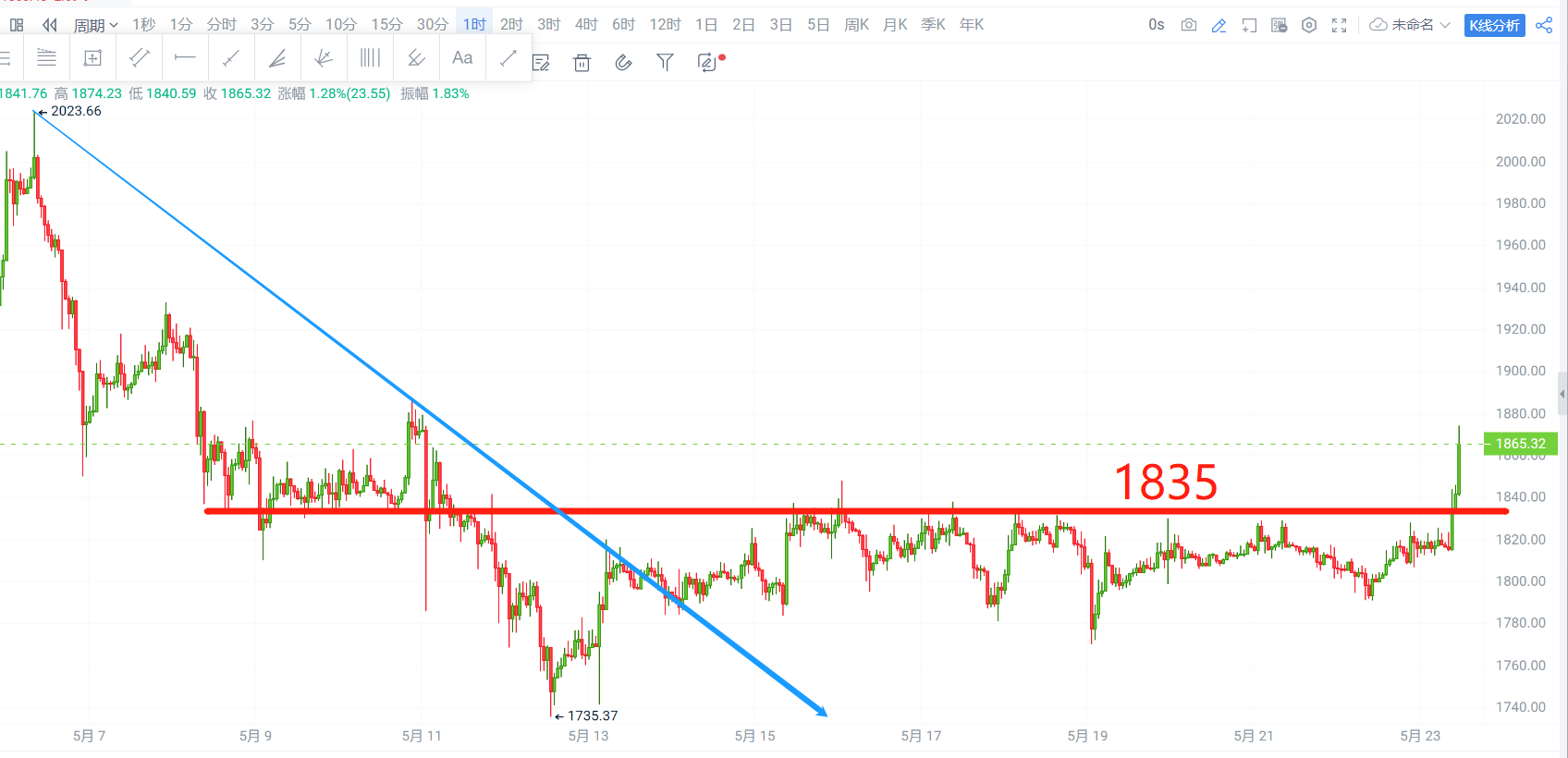Take a chart screenshot with camera icon
Screen dimensions: 1568x758
tap(1189, 25)
